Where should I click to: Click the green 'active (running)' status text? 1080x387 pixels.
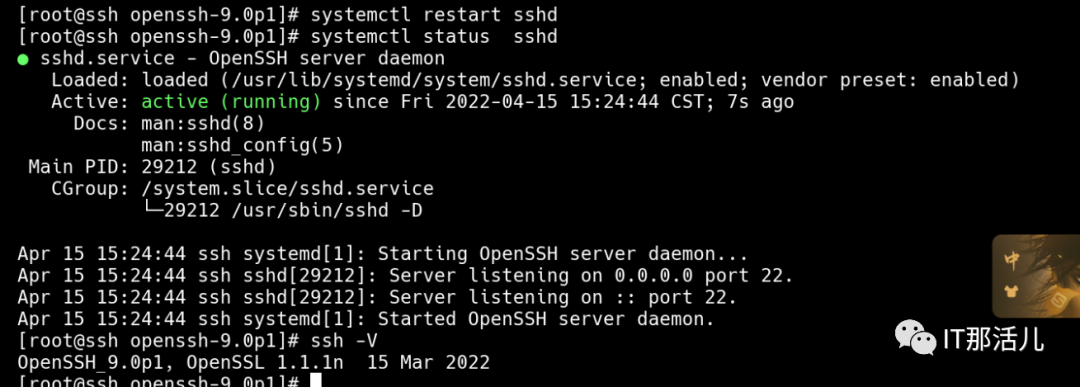coord(231,102)
